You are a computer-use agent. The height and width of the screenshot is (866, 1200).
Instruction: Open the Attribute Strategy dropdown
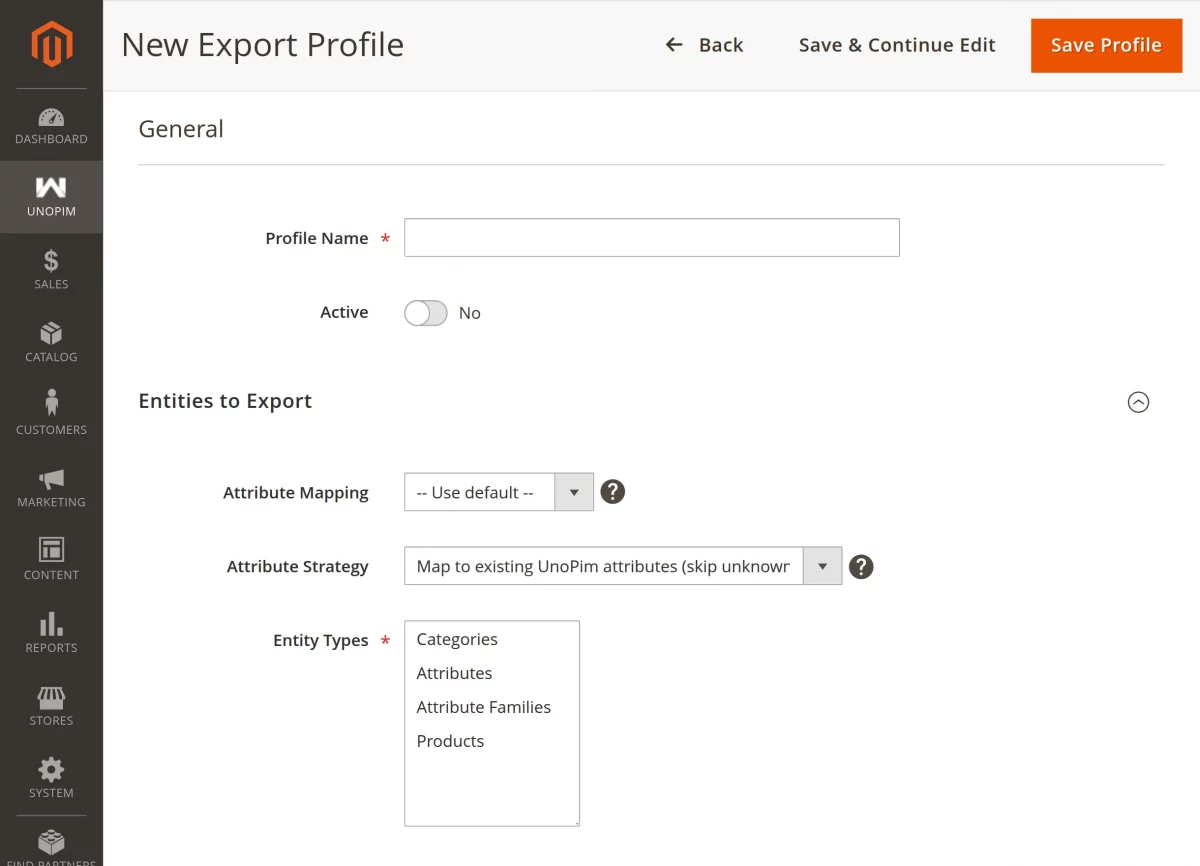click(623, 566)
